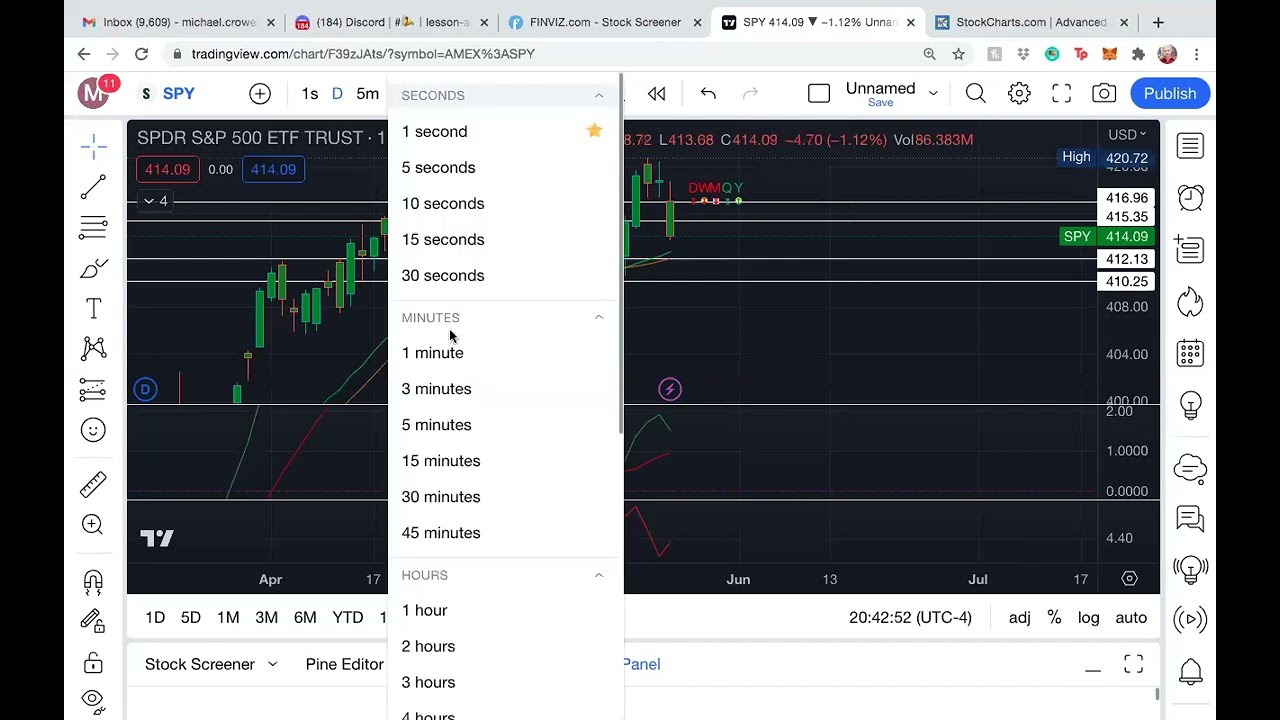The width and height of the screenshot is (1280, 720).
Task: Toggle lock all drawing tools
Action: [x=93, y=662]
